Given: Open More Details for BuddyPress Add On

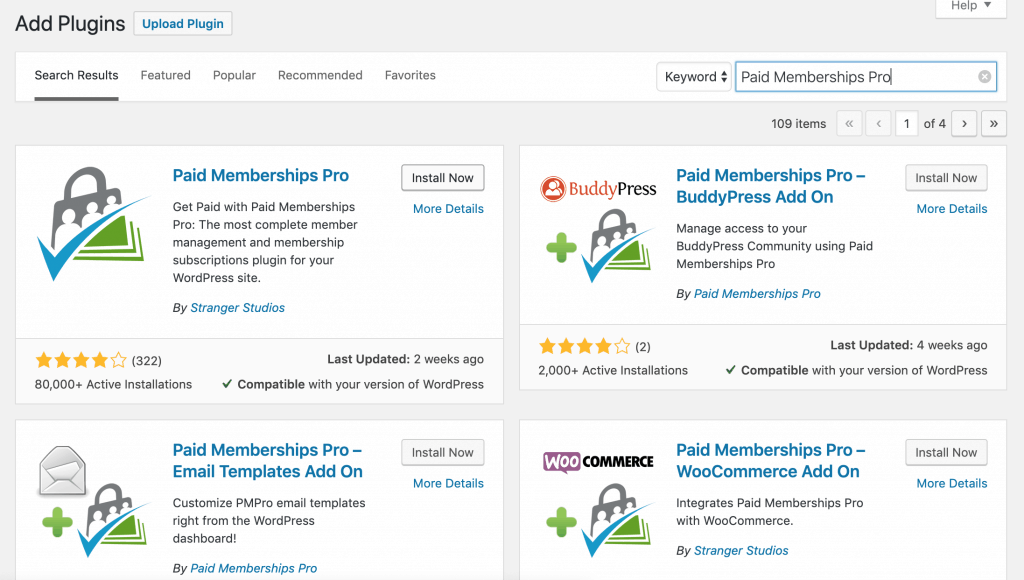Looking at the screenshot, I should click(x=952, y=209).
